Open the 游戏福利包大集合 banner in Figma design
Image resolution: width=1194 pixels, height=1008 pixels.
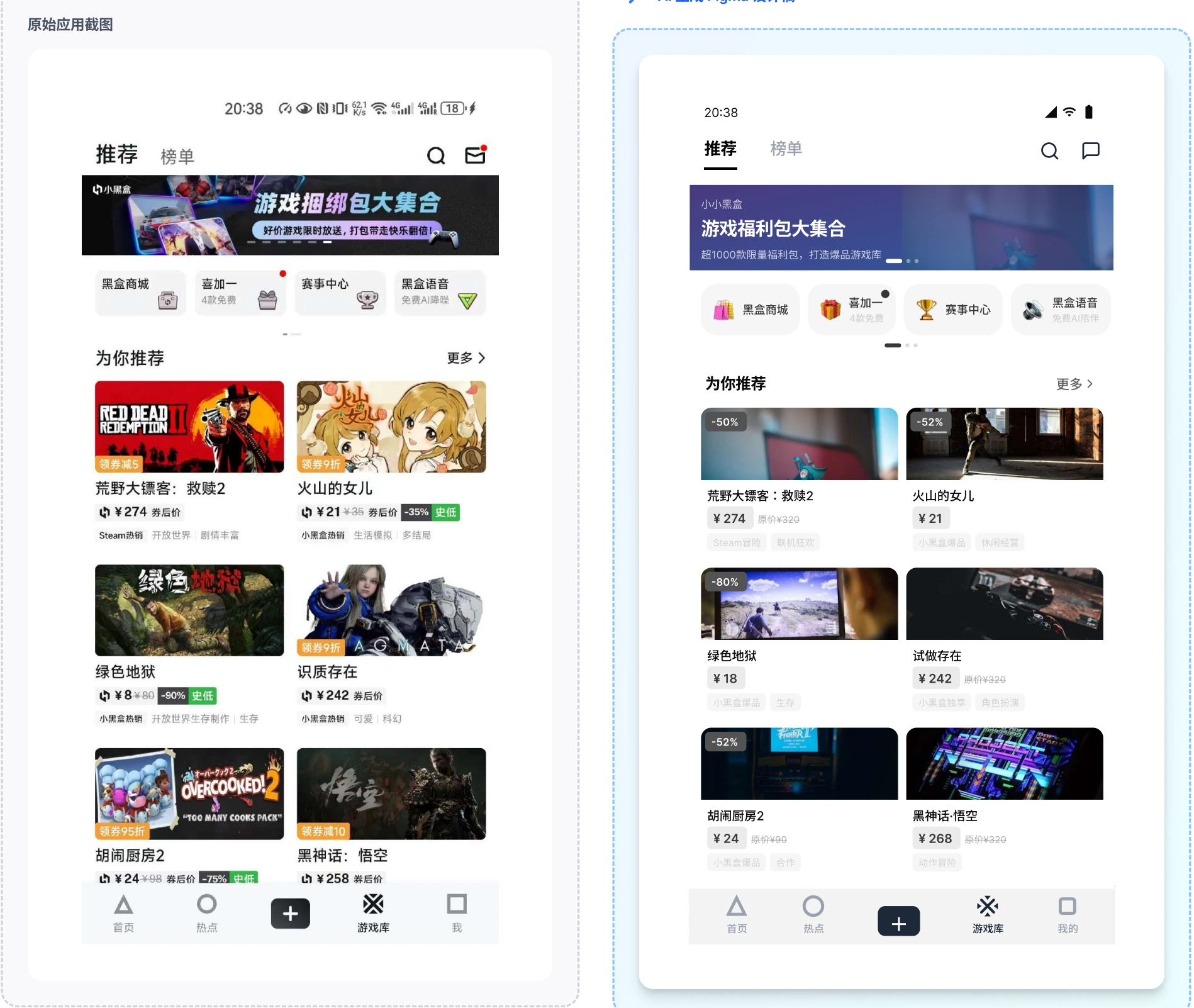pos(901,227)
